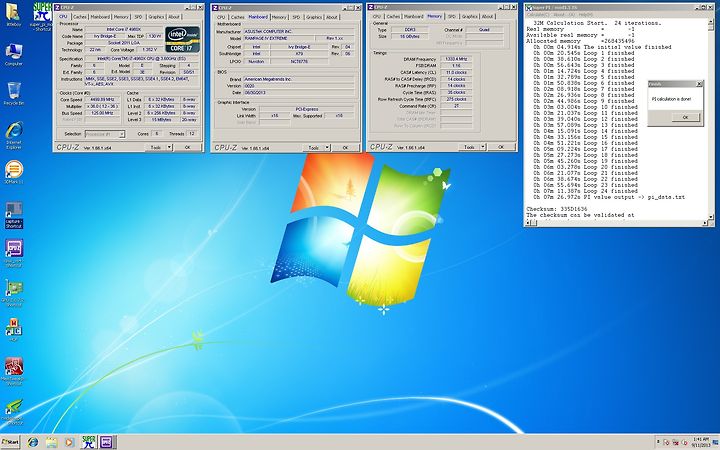Click the taskbar clock showing 1:41 AM
The height and width of the screenshot is (450, 720).
click(701, 442)
